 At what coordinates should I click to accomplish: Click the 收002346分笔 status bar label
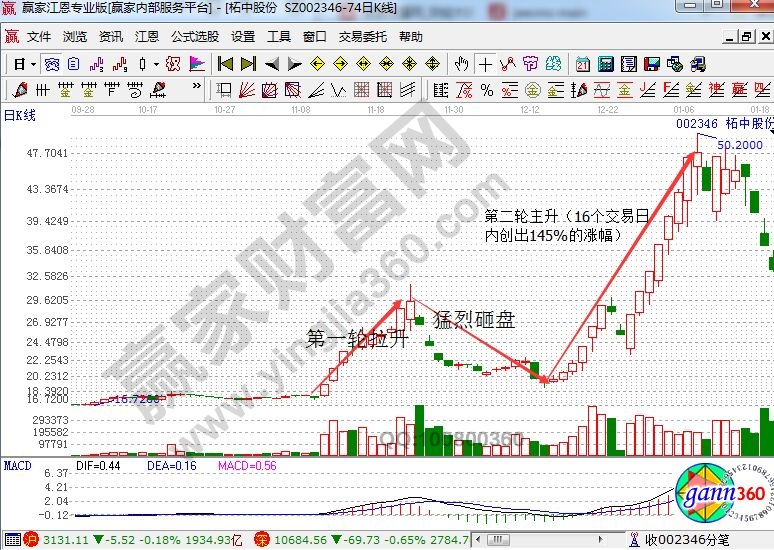click(687, 540)
